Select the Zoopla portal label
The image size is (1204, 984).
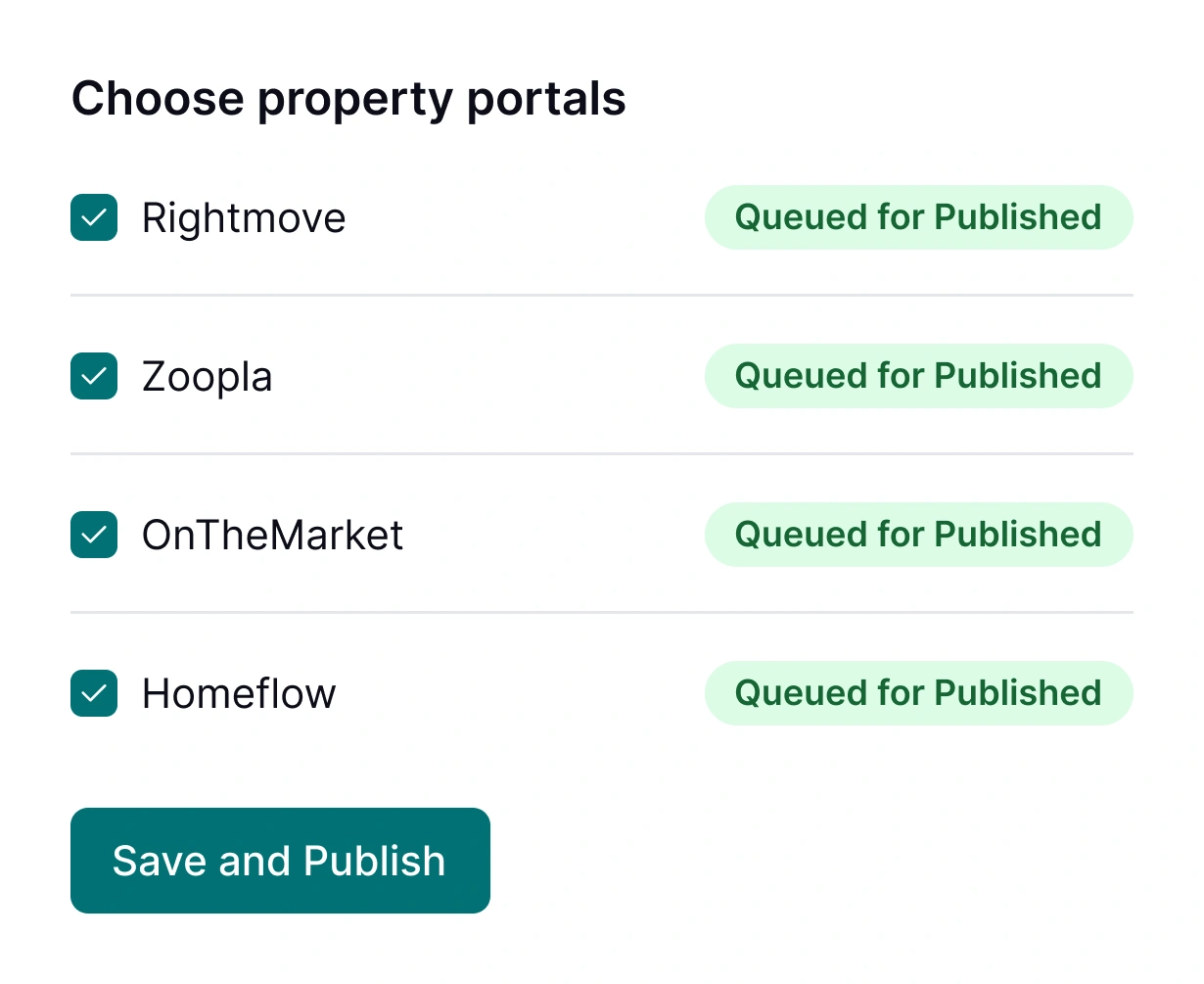coord(207,376)
